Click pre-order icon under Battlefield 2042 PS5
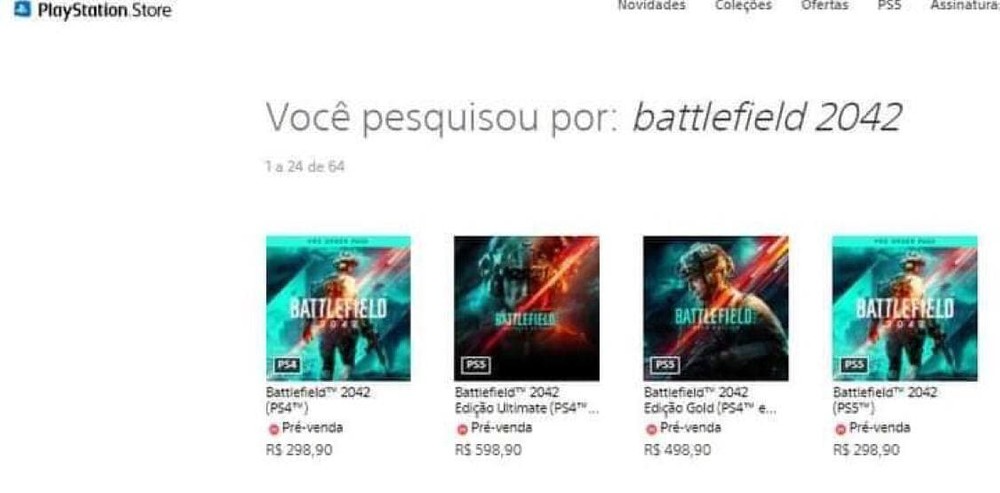This screenshot has width=1000, height=493. [x=841, y=429]
